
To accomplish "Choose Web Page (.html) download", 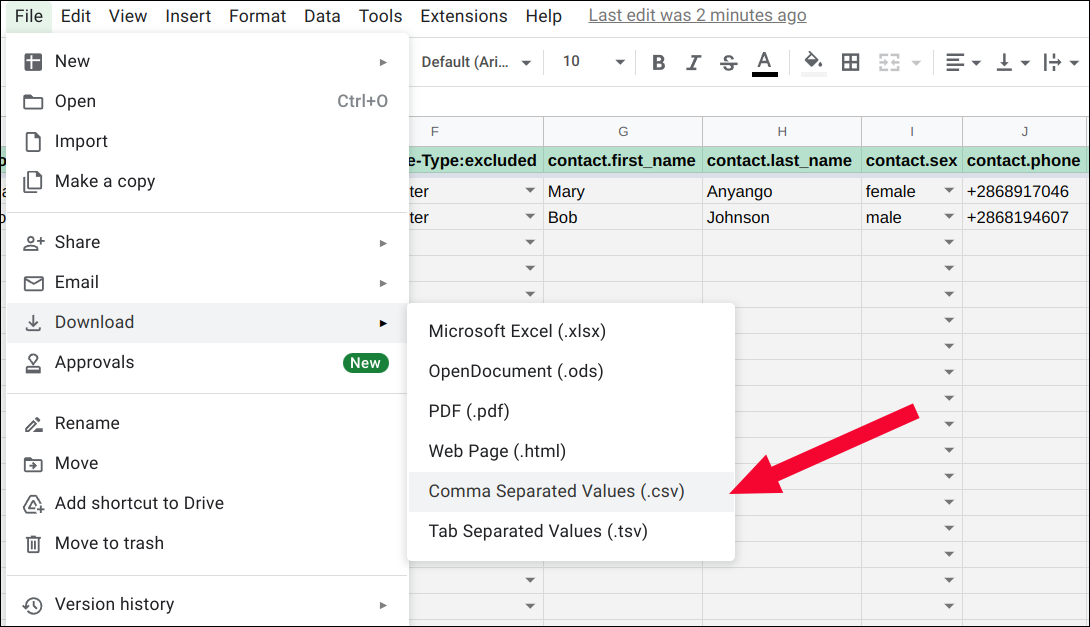I will tap(571, 451).
